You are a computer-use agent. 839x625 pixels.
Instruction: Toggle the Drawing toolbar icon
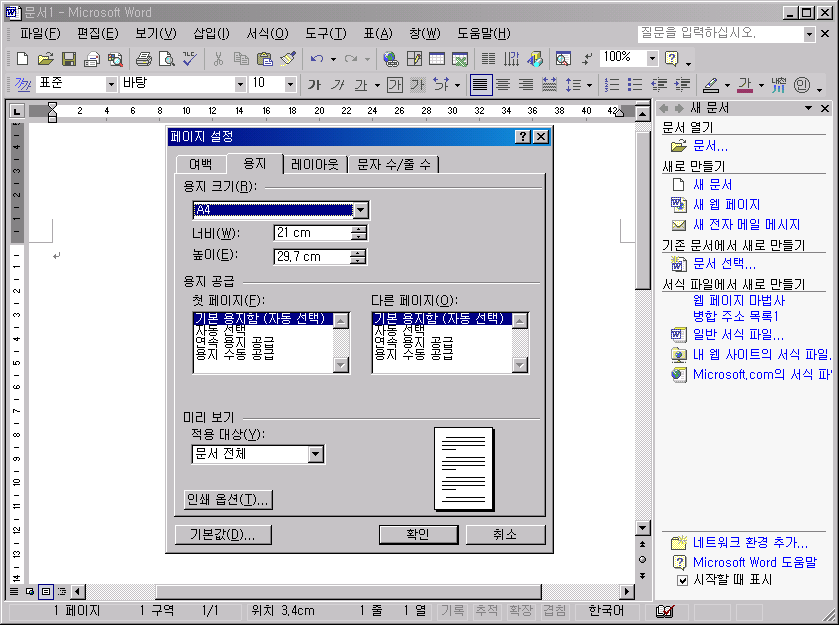click(x=535, y=58)
